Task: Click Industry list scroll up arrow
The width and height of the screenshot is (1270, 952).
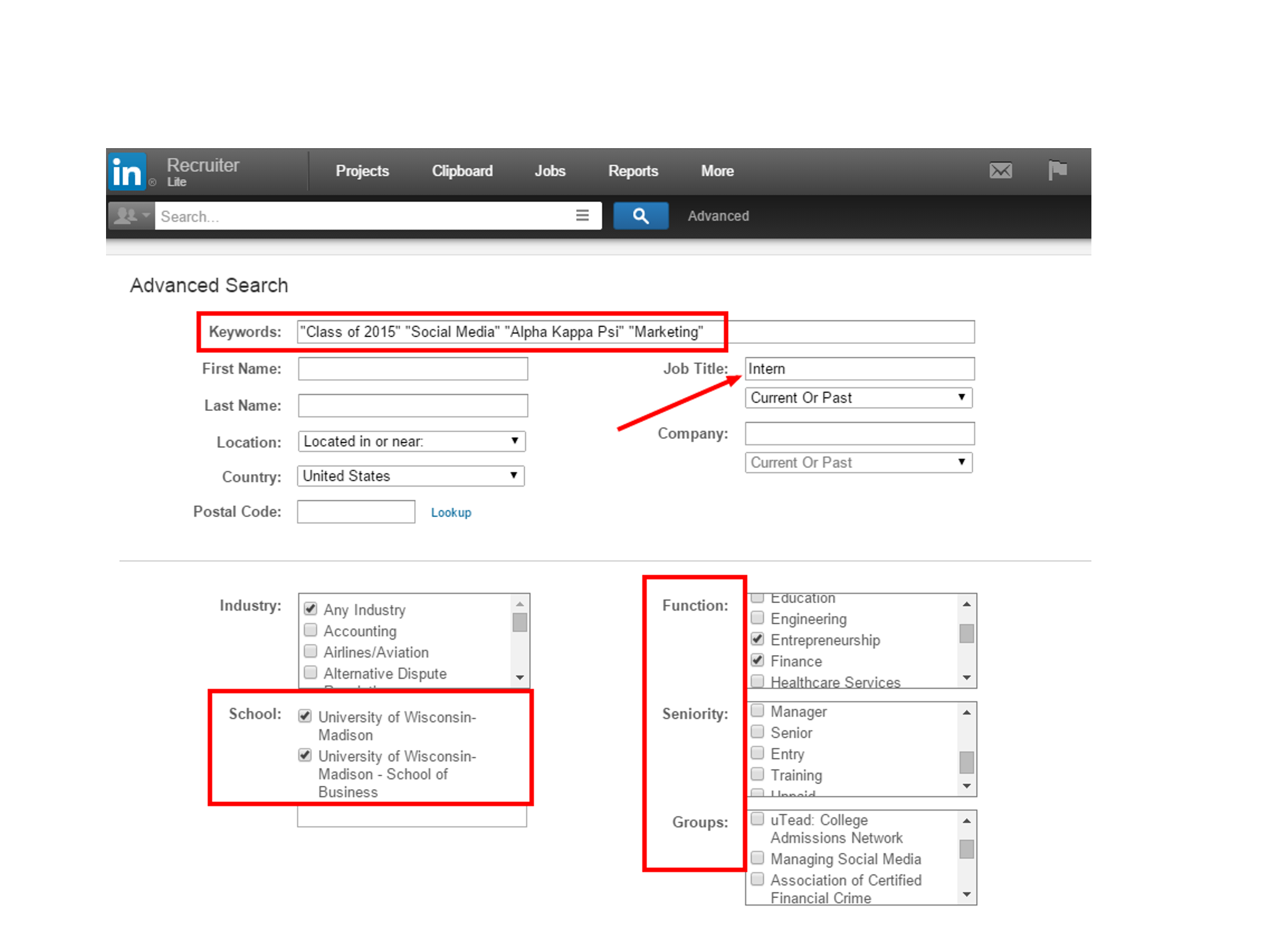Action: click(x=520, y=604)
